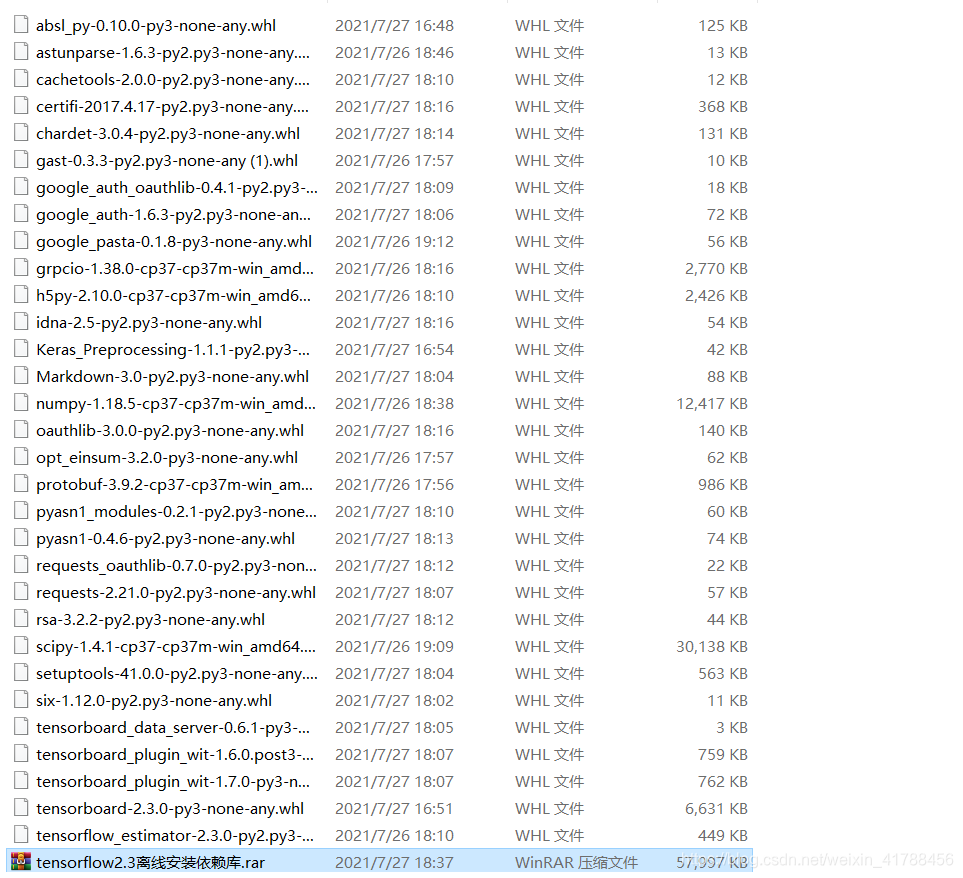Viewport: 963px width, 878px height.
Task: Select chardet-3.0.4-py2.py3-none-any.whl
Action: [x=168, y=134]
